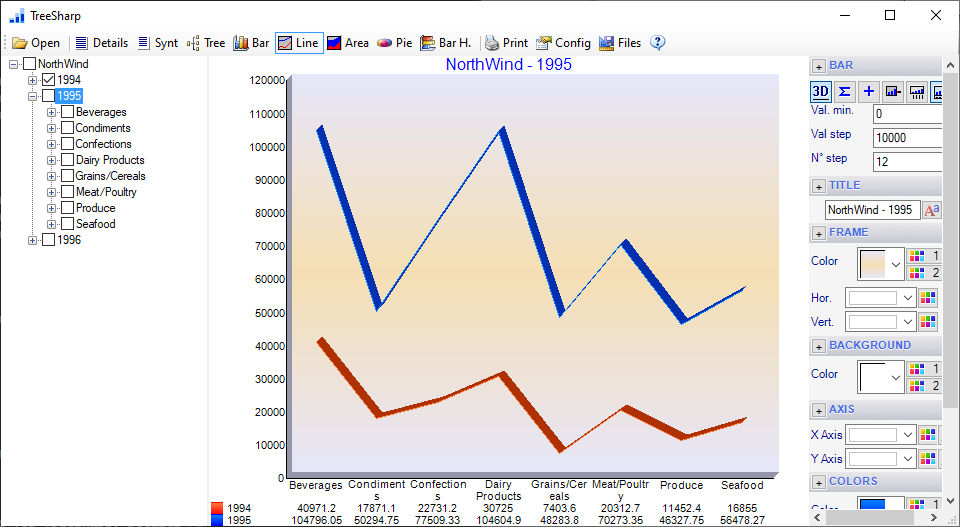The image size is (960, 527).
Task: Select the Bar chart type
Action: (x=252, y=43)
